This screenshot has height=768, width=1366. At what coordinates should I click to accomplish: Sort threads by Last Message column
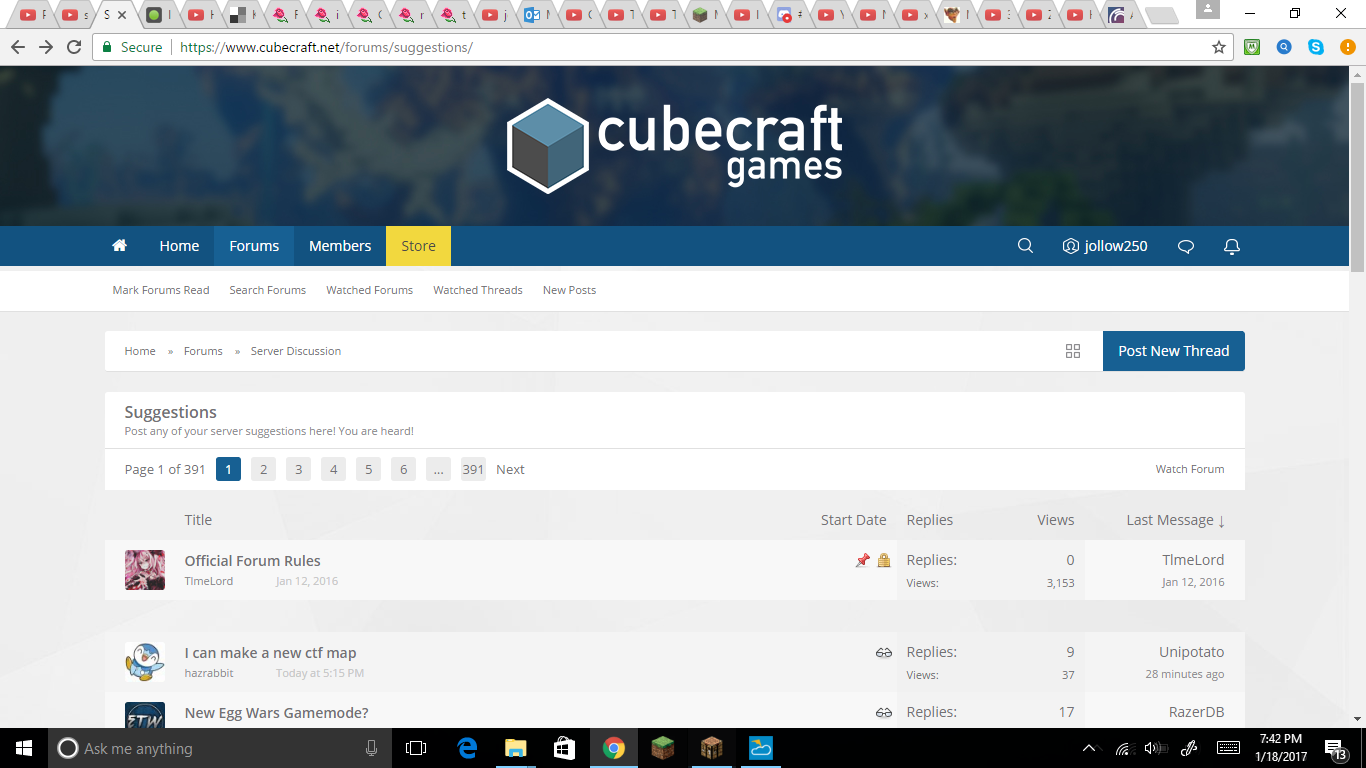1175,520
